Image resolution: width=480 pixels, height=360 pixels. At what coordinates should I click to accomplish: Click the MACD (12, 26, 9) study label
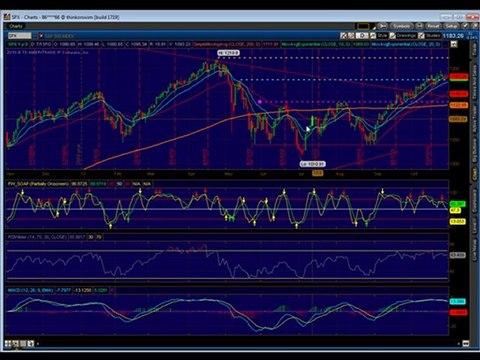(31, 290)
